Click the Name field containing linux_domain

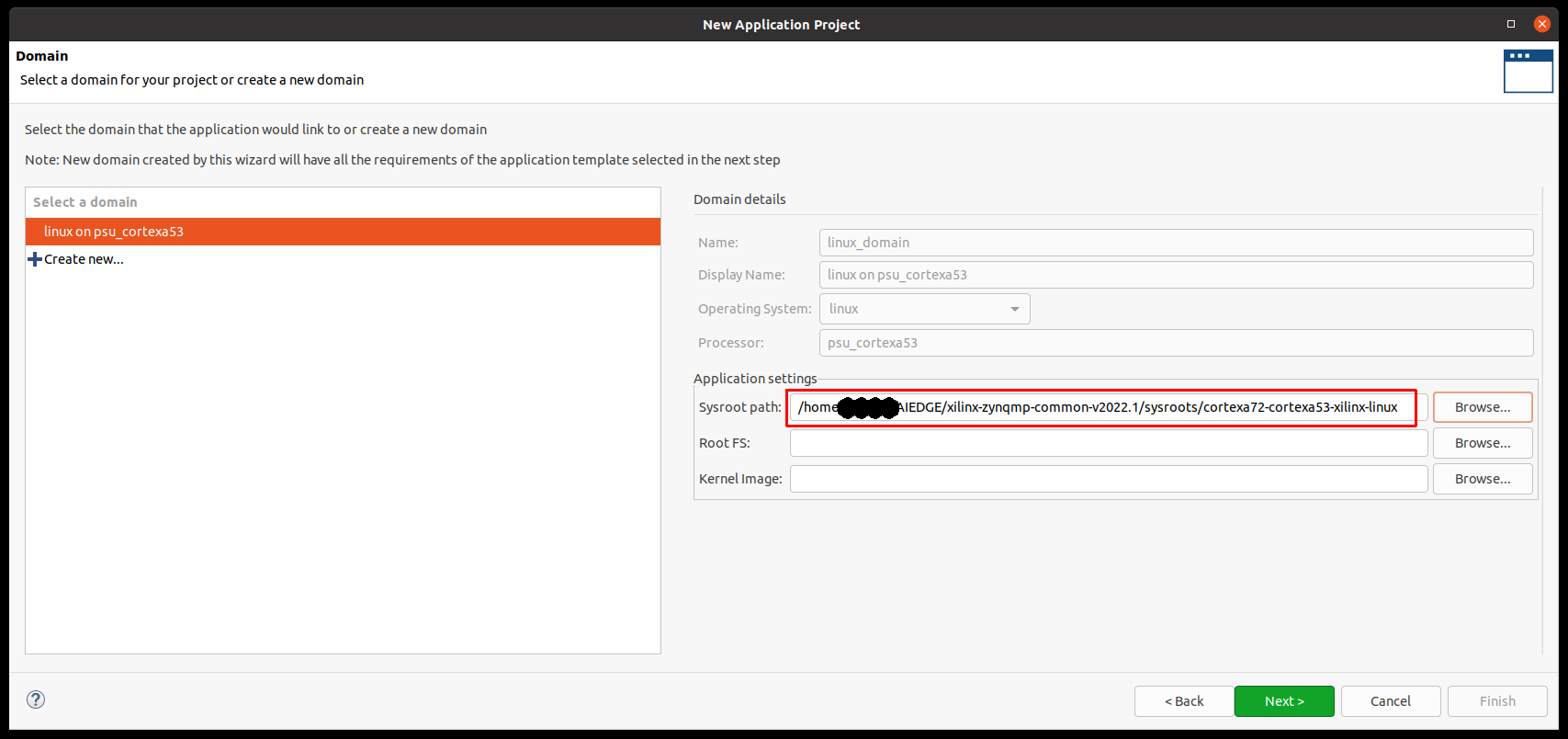click(x=1176, y=243)
